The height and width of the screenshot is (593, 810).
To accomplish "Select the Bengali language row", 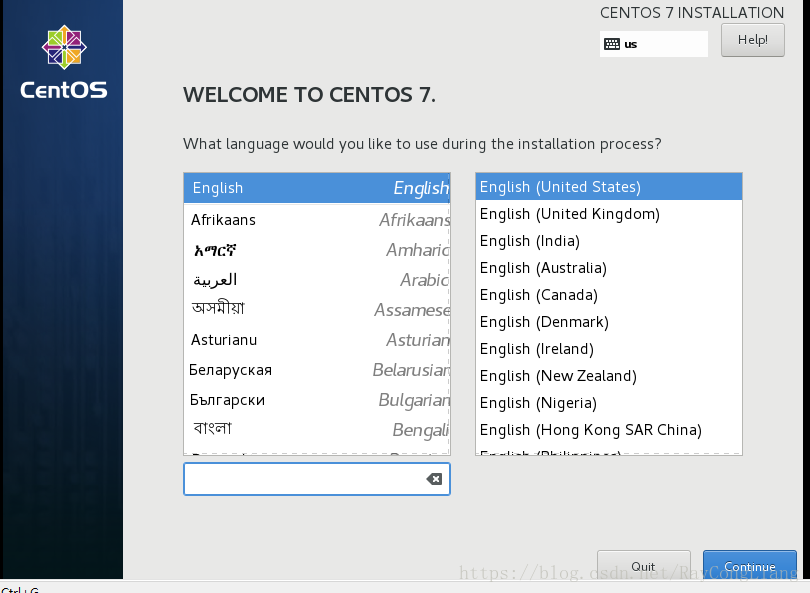I will click(317, 429).
